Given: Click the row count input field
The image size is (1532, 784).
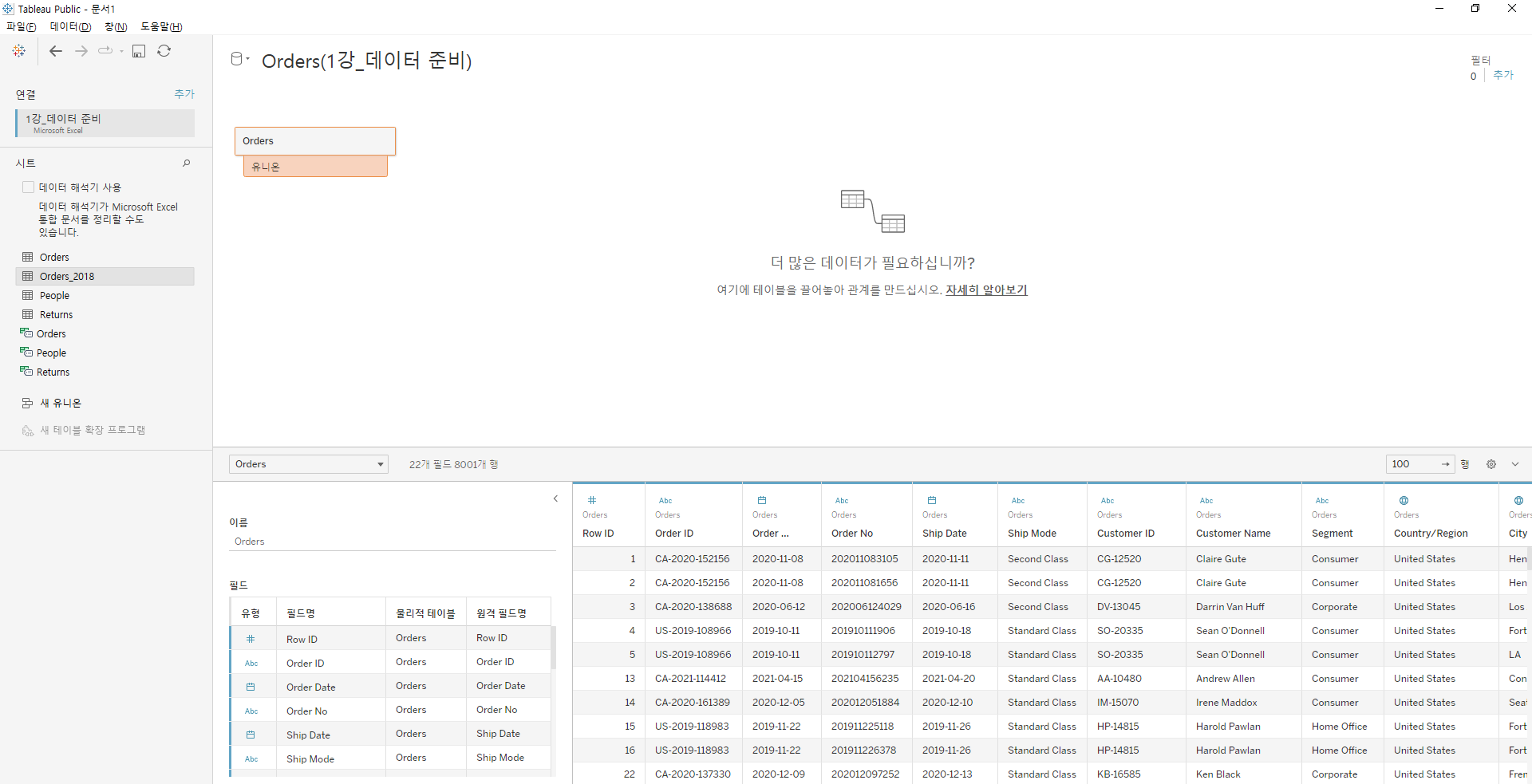Looking at the screenshot, I should pos(1420,464).
